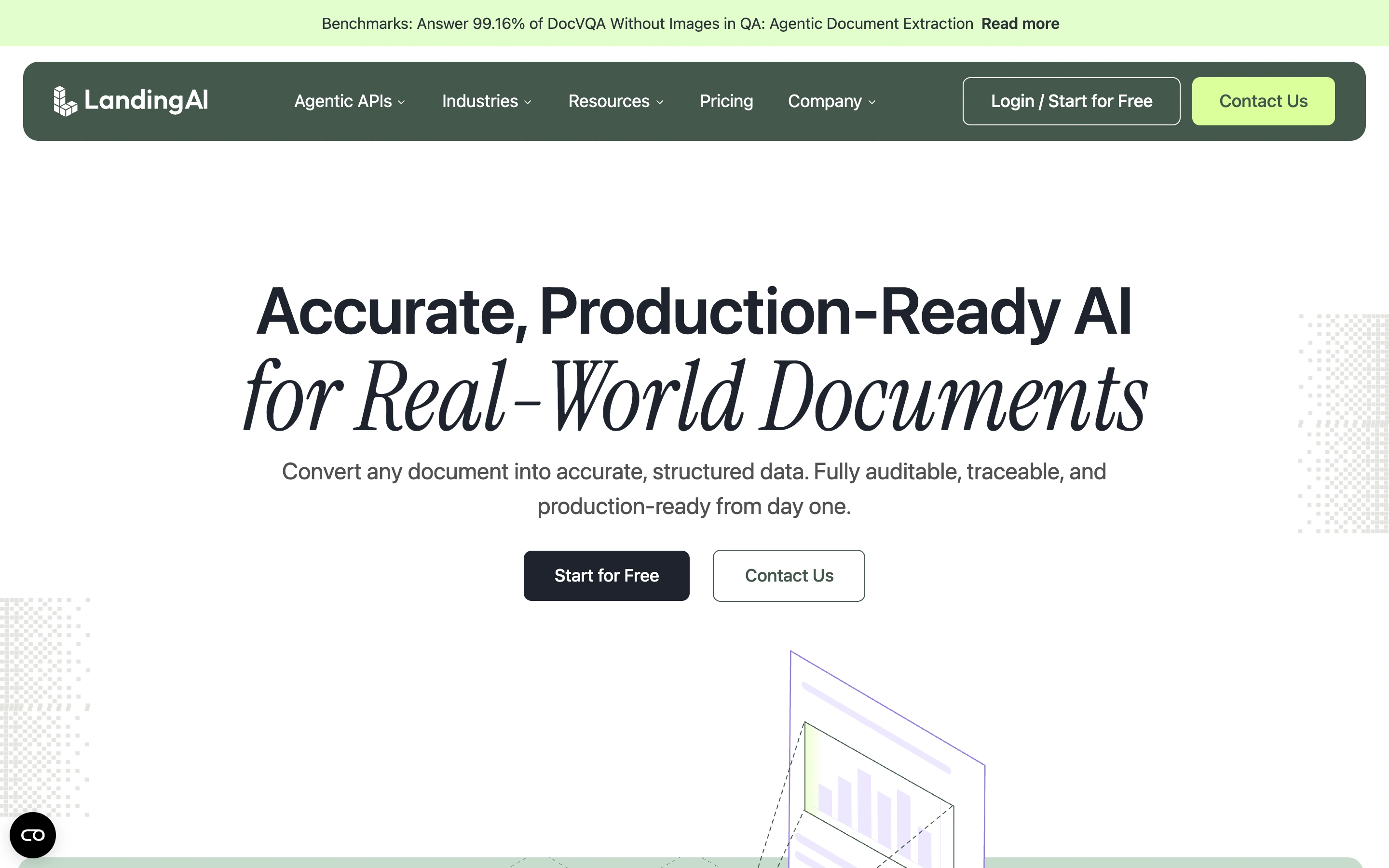The image size is (1389, 868).
Task: Expand the Agentic APIs menu
Action: [x=350, y=101]
